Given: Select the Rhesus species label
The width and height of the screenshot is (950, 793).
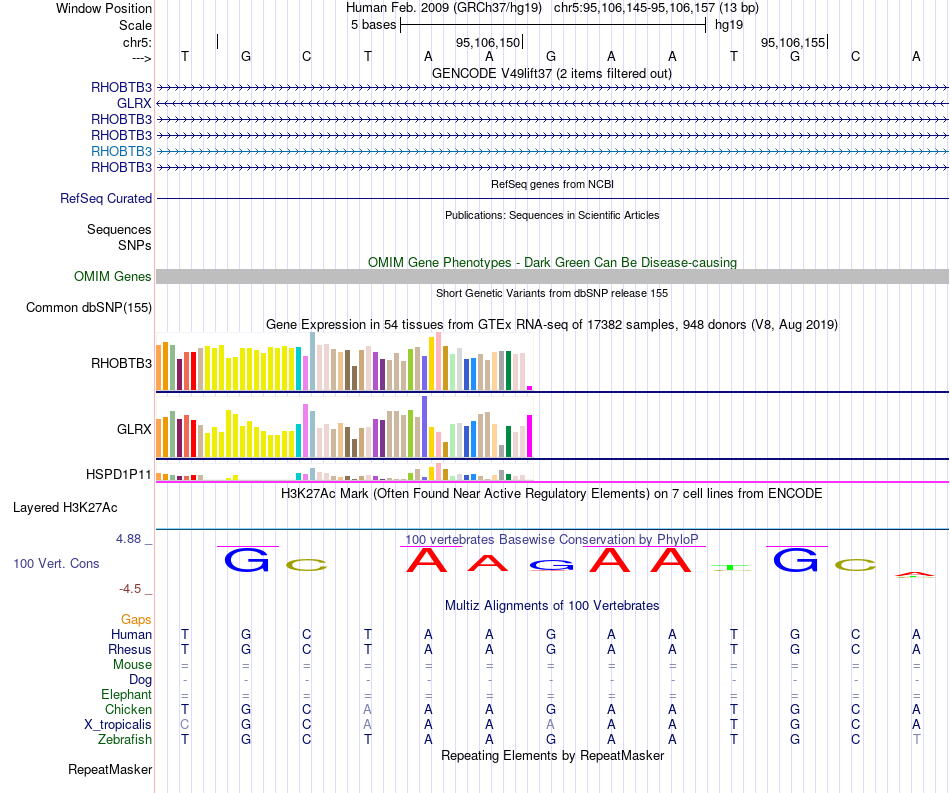Looking at the screenshot, I should point(130,649).
